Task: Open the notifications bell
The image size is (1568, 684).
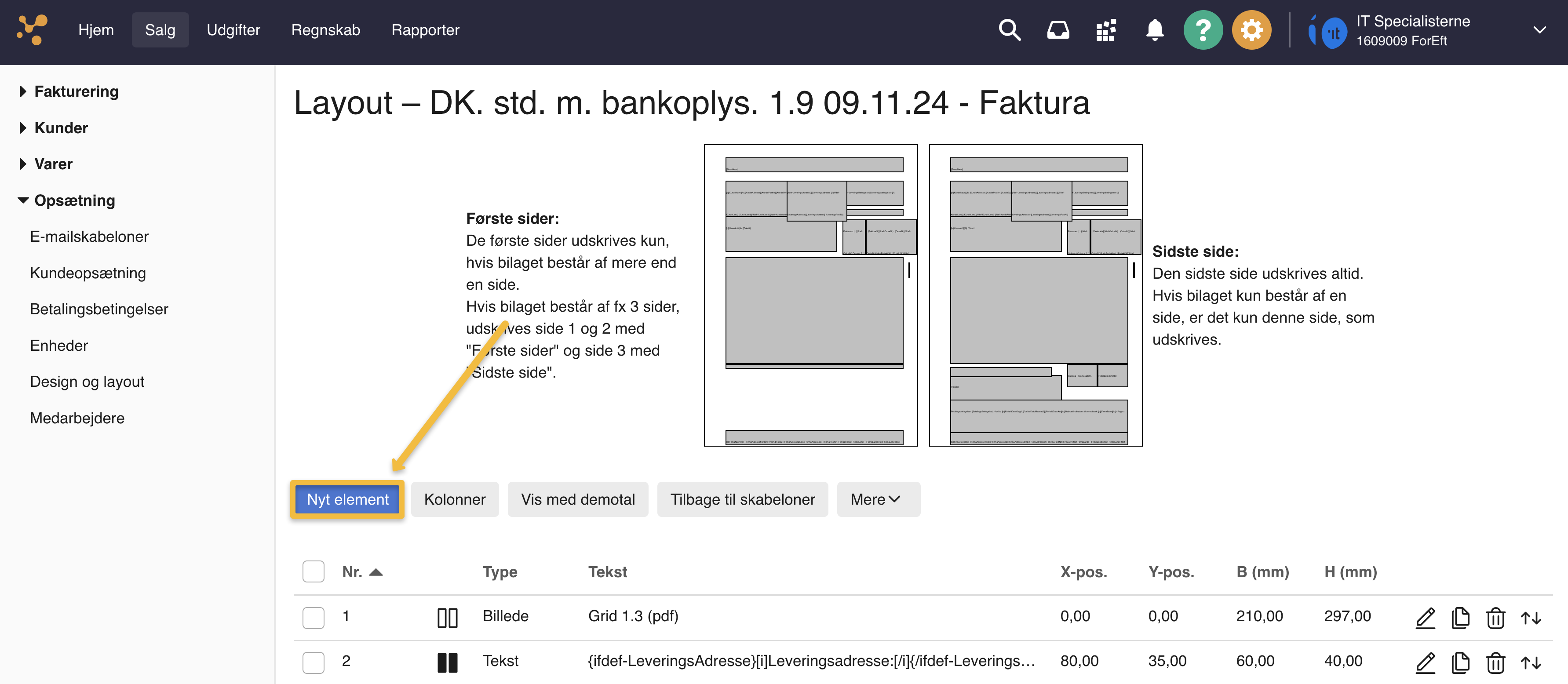Action: pyautogui.click(x=1155, y=30)
